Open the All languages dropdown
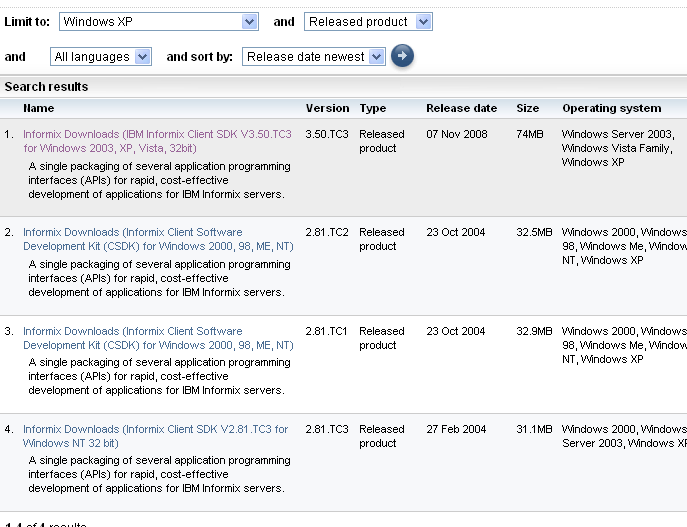This screenshot has width=687, height=527. (x=101, y=57)
